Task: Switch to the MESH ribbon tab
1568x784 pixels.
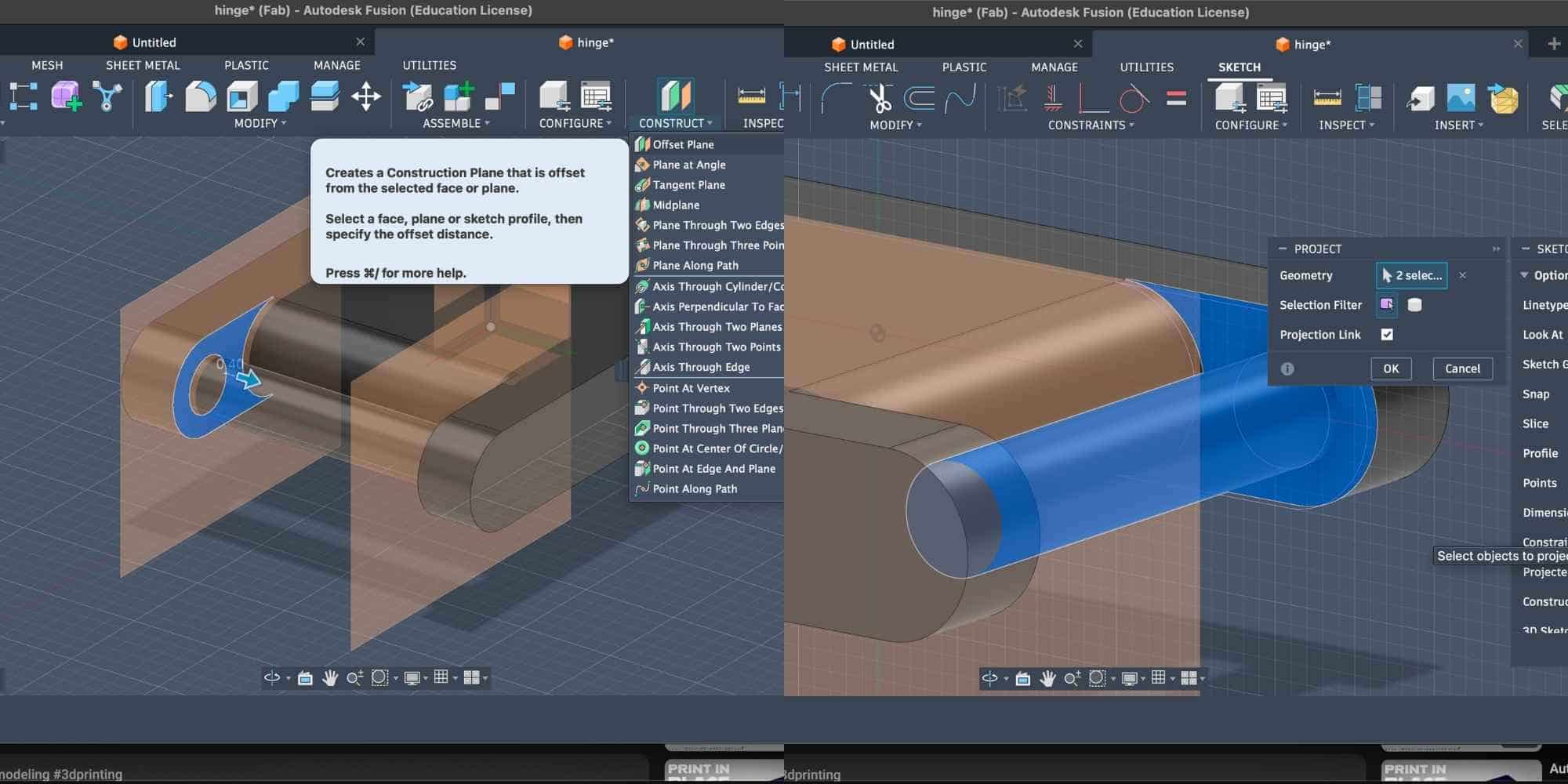Action: pos(47,65)
